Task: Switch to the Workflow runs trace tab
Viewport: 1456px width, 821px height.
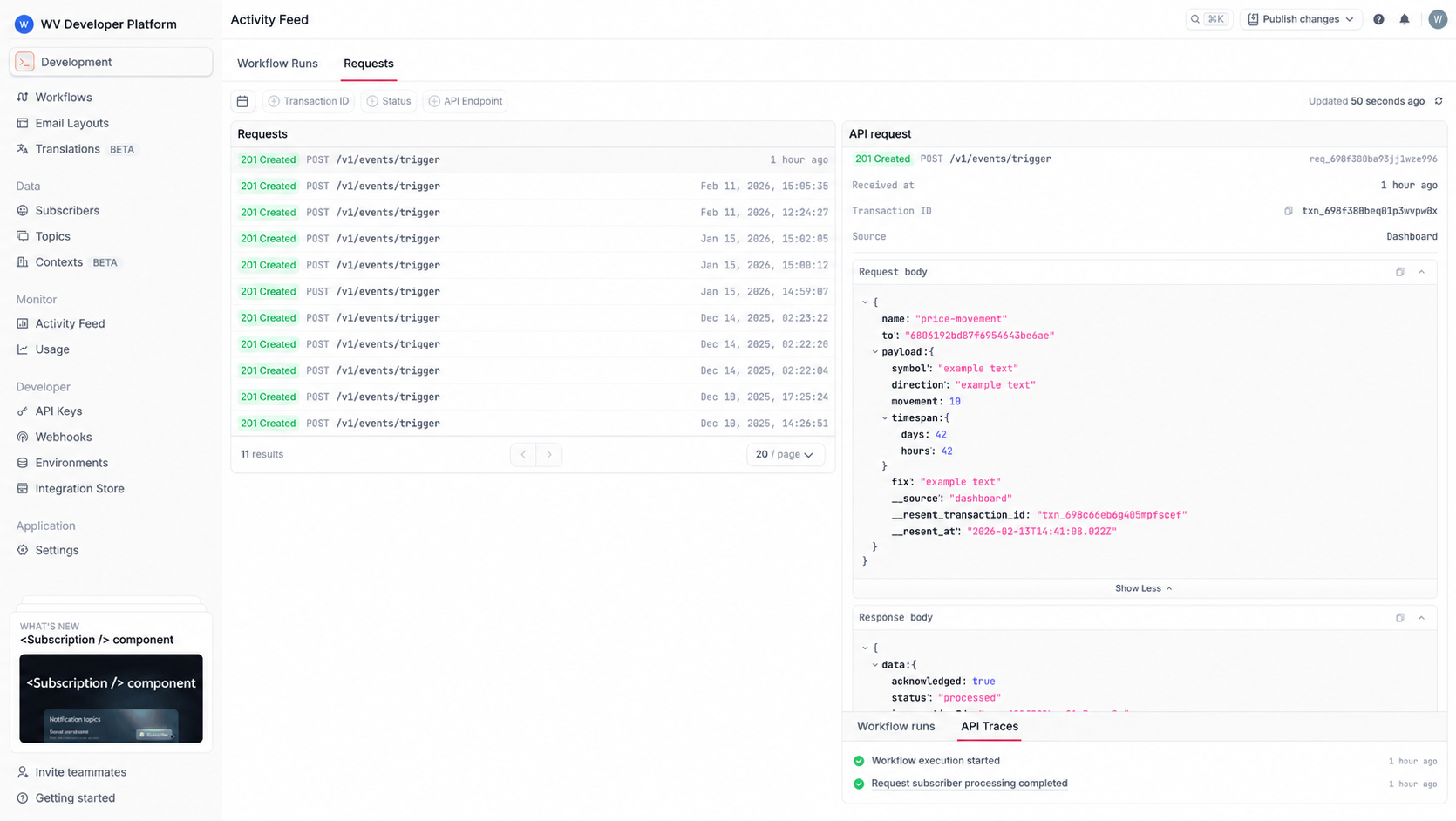Action: 895,726
